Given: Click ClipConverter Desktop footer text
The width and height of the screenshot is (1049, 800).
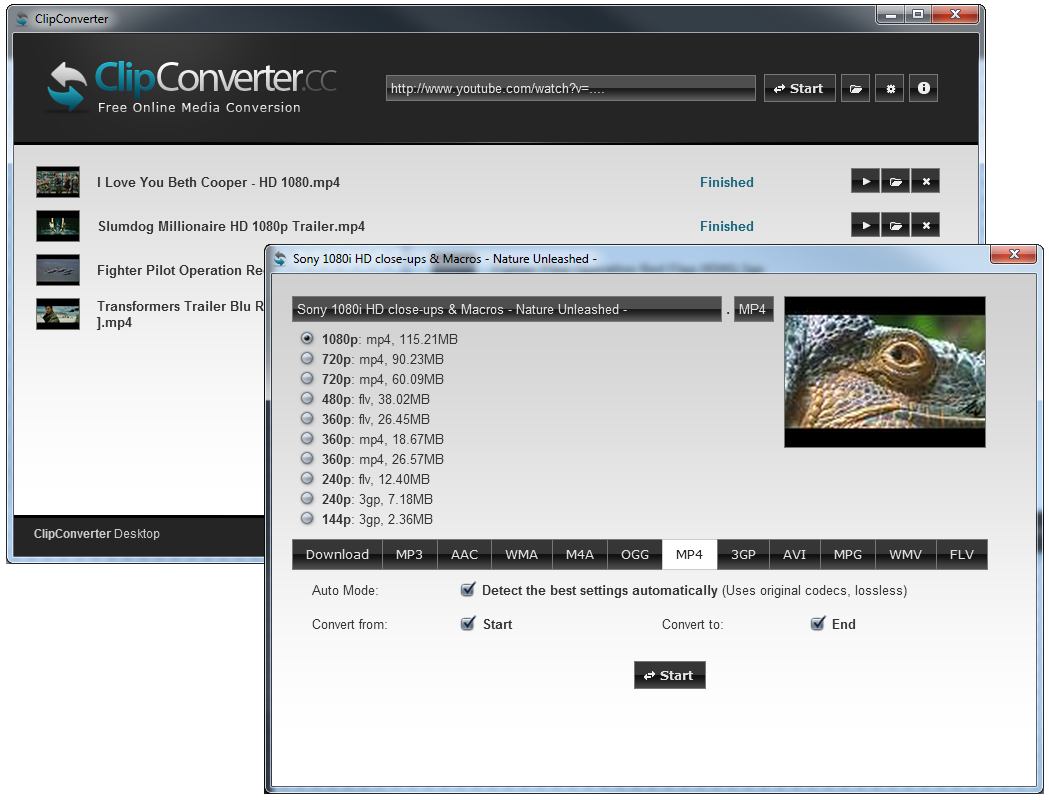Looking at the screenshot, I should point(97,534).
